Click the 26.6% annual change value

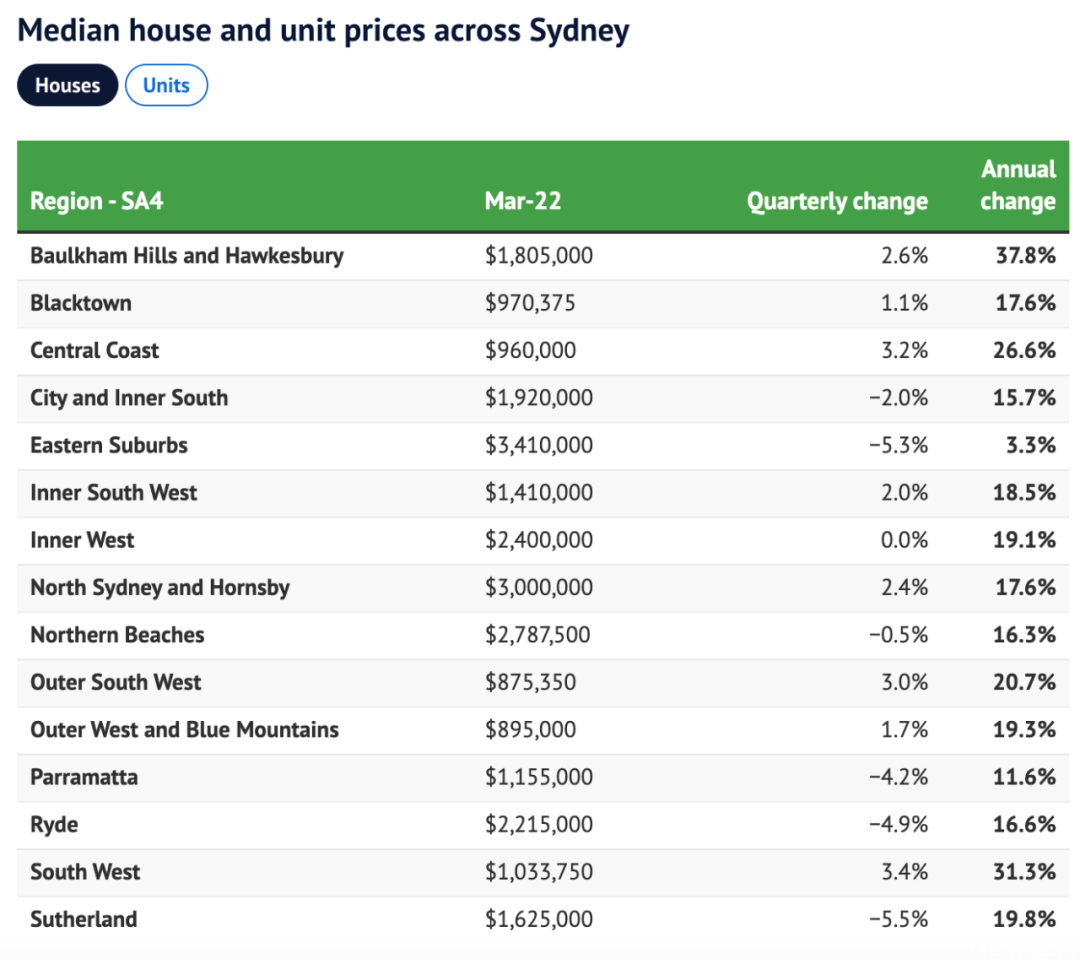[1024, 351]
